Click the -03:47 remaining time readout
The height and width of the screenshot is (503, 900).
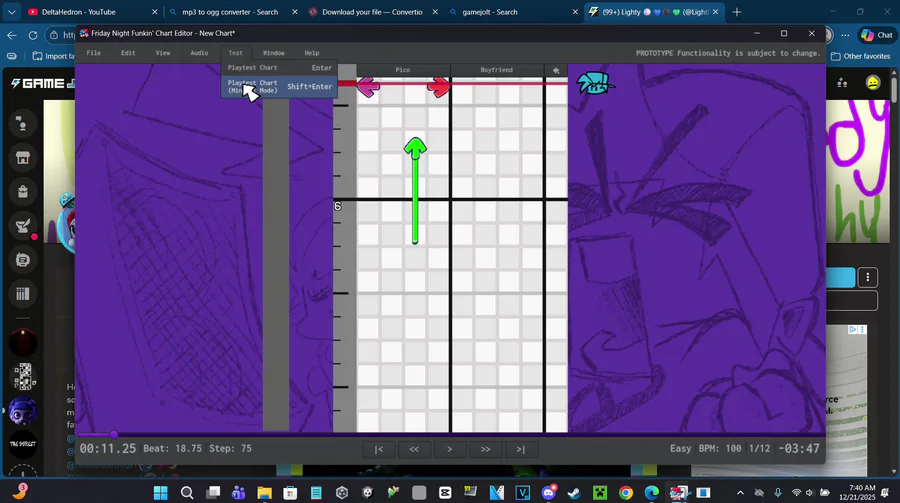[x=798, y=448]
